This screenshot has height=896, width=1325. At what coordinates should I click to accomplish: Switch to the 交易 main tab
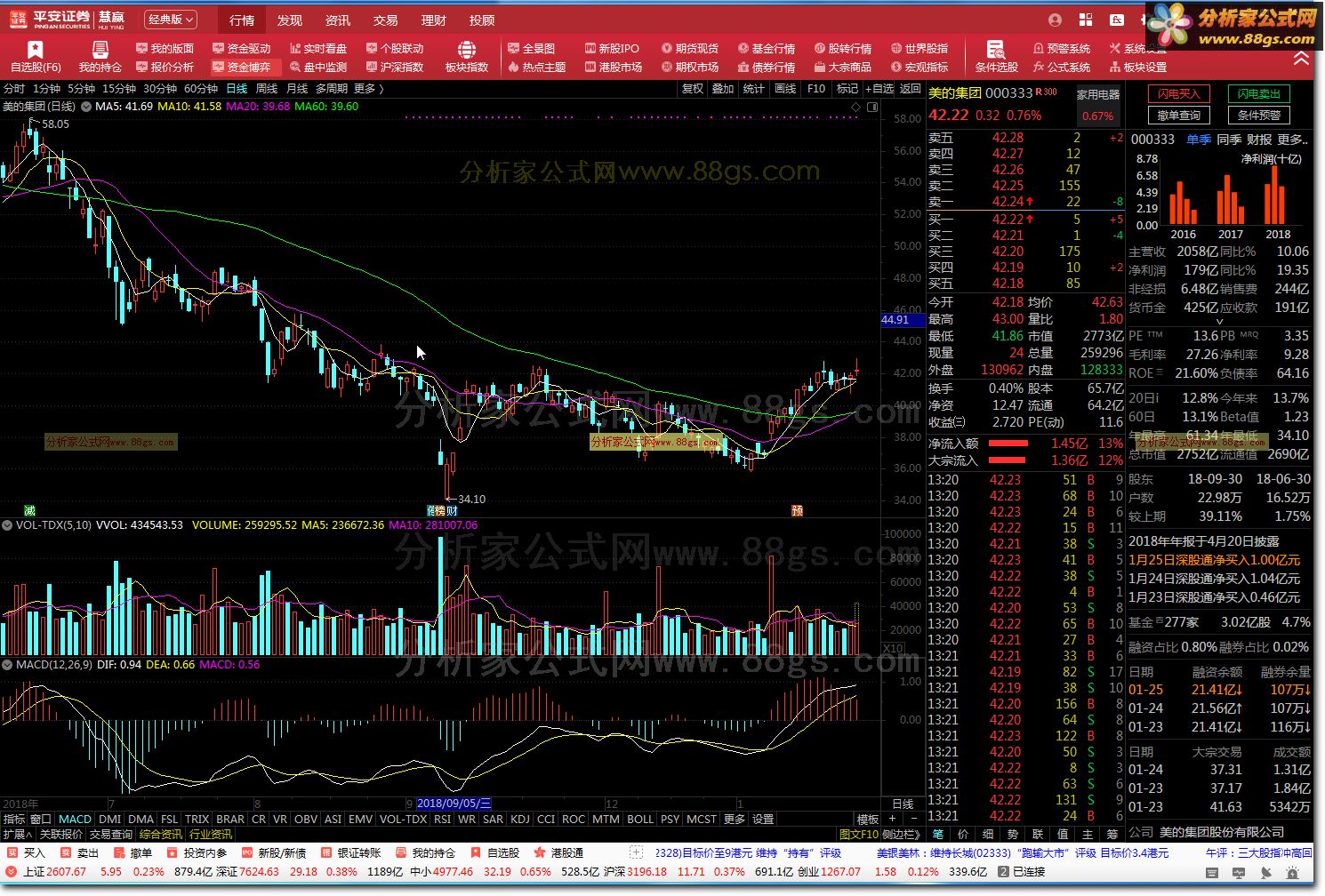tap(386, 20)
